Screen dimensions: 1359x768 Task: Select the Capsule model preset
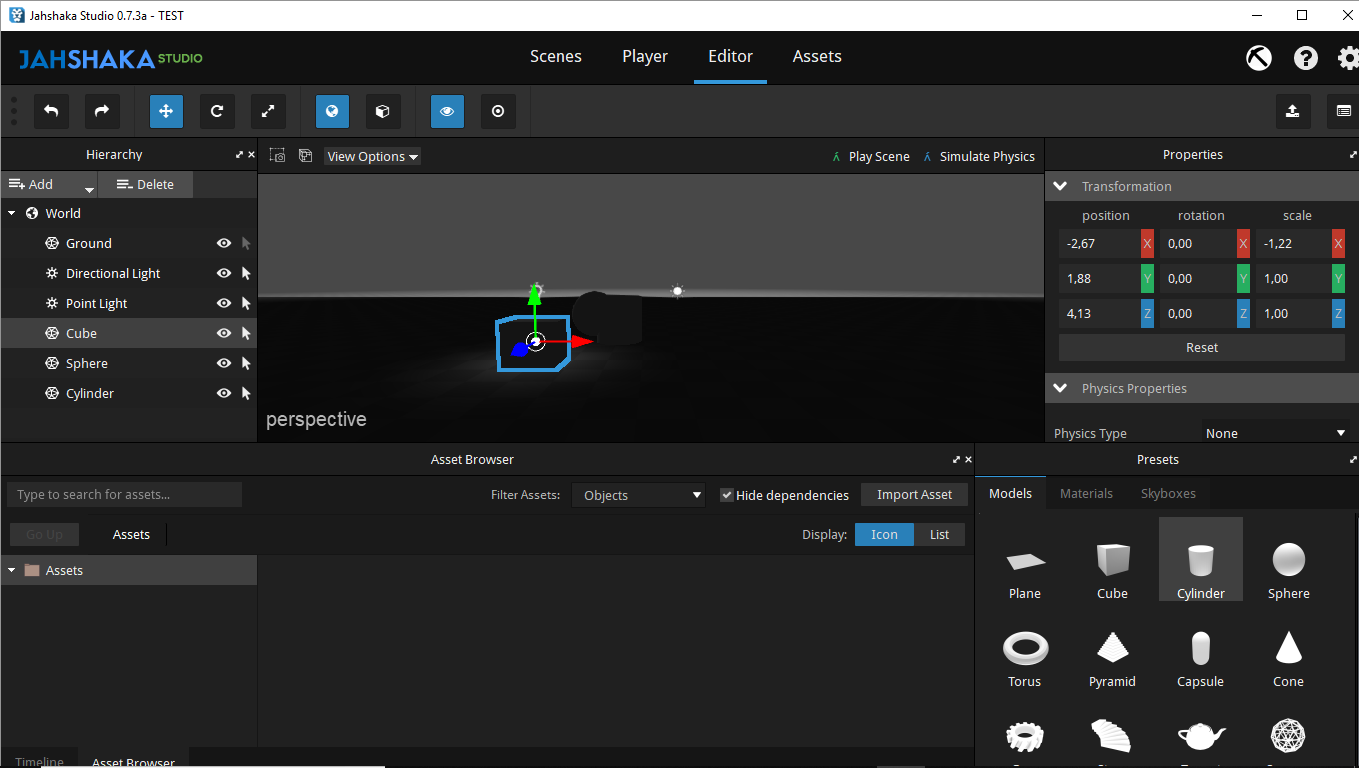click(x=1200, y=659)
